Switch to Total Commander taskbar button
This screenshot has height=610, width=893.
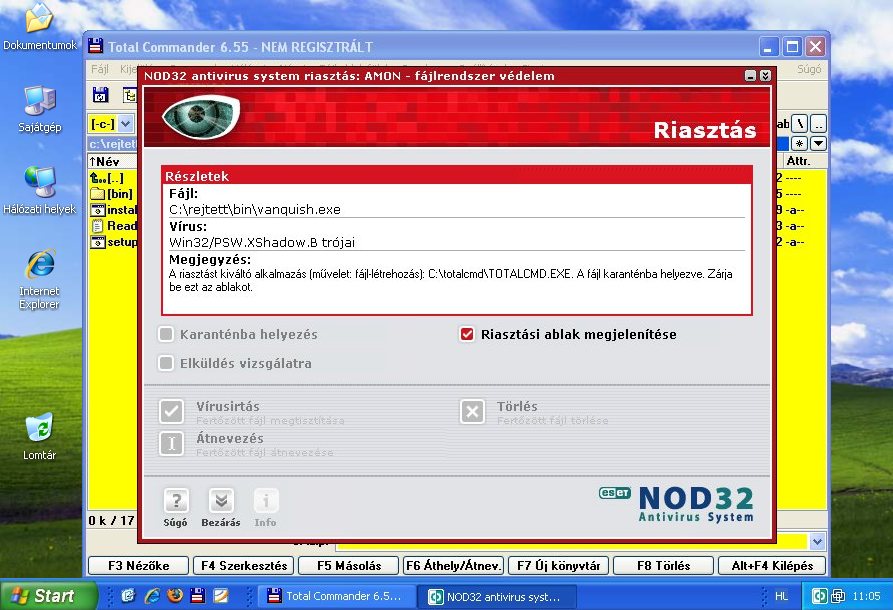[337, 596]
